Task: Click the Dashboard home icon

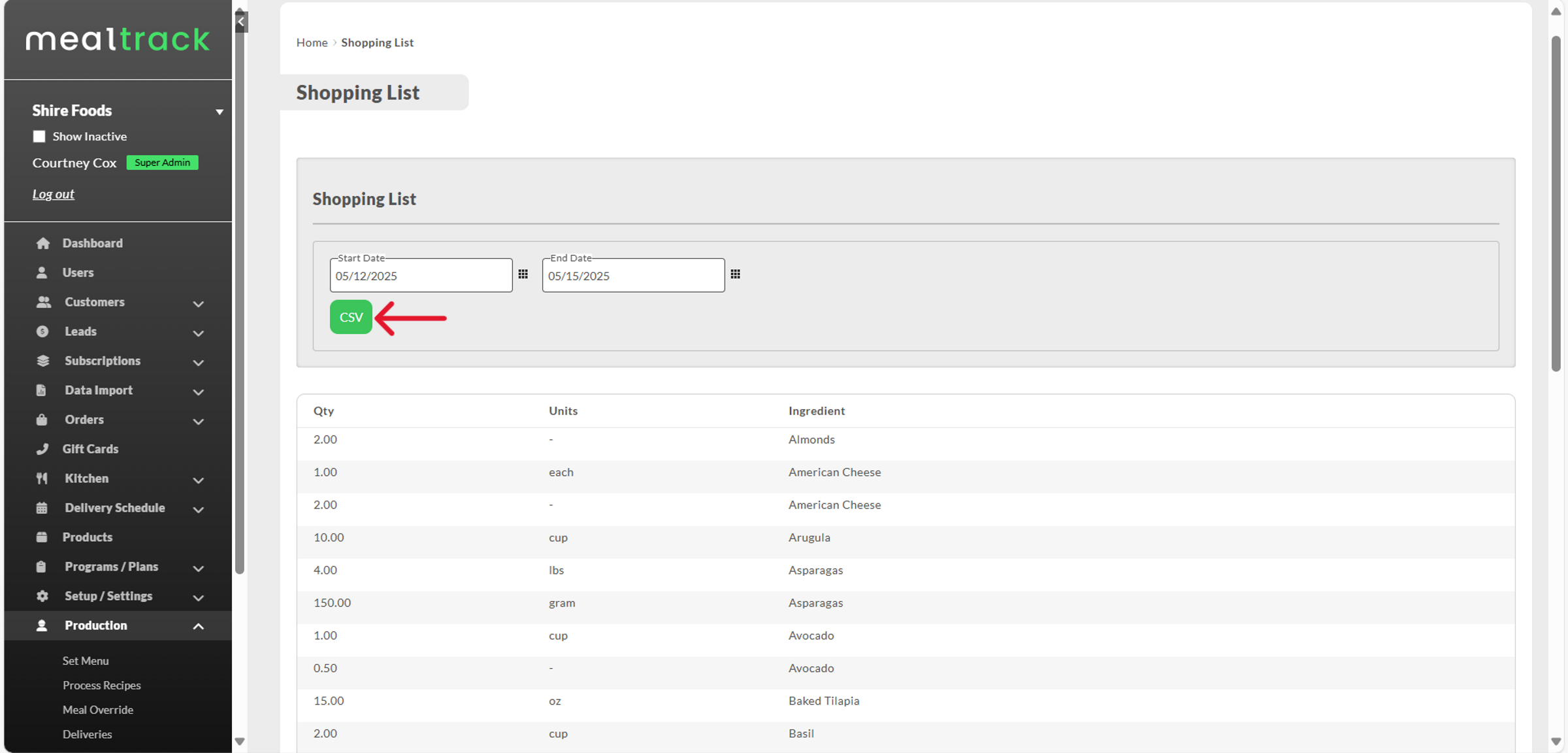Action: tap(43, 243)
